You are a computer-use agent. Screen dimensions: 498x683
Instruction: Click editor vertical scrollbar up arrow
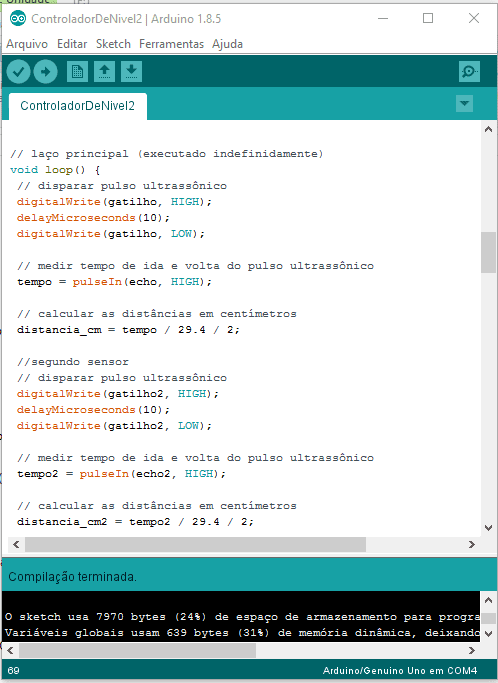point(488,129)
